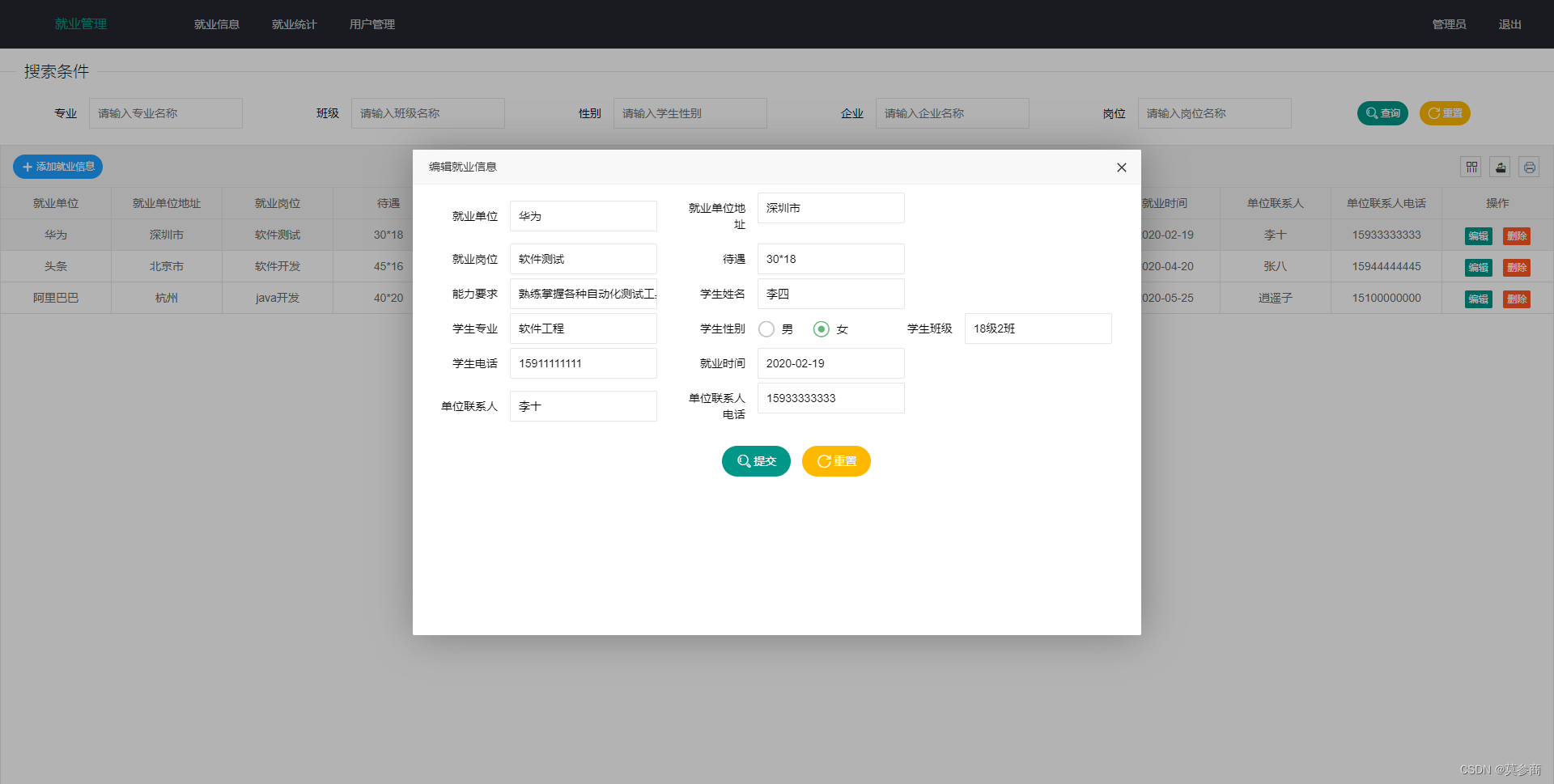Focus the 学生姓名 field with 李四
The width and height of the screenshot is (1554, 784).
point(831,294)
